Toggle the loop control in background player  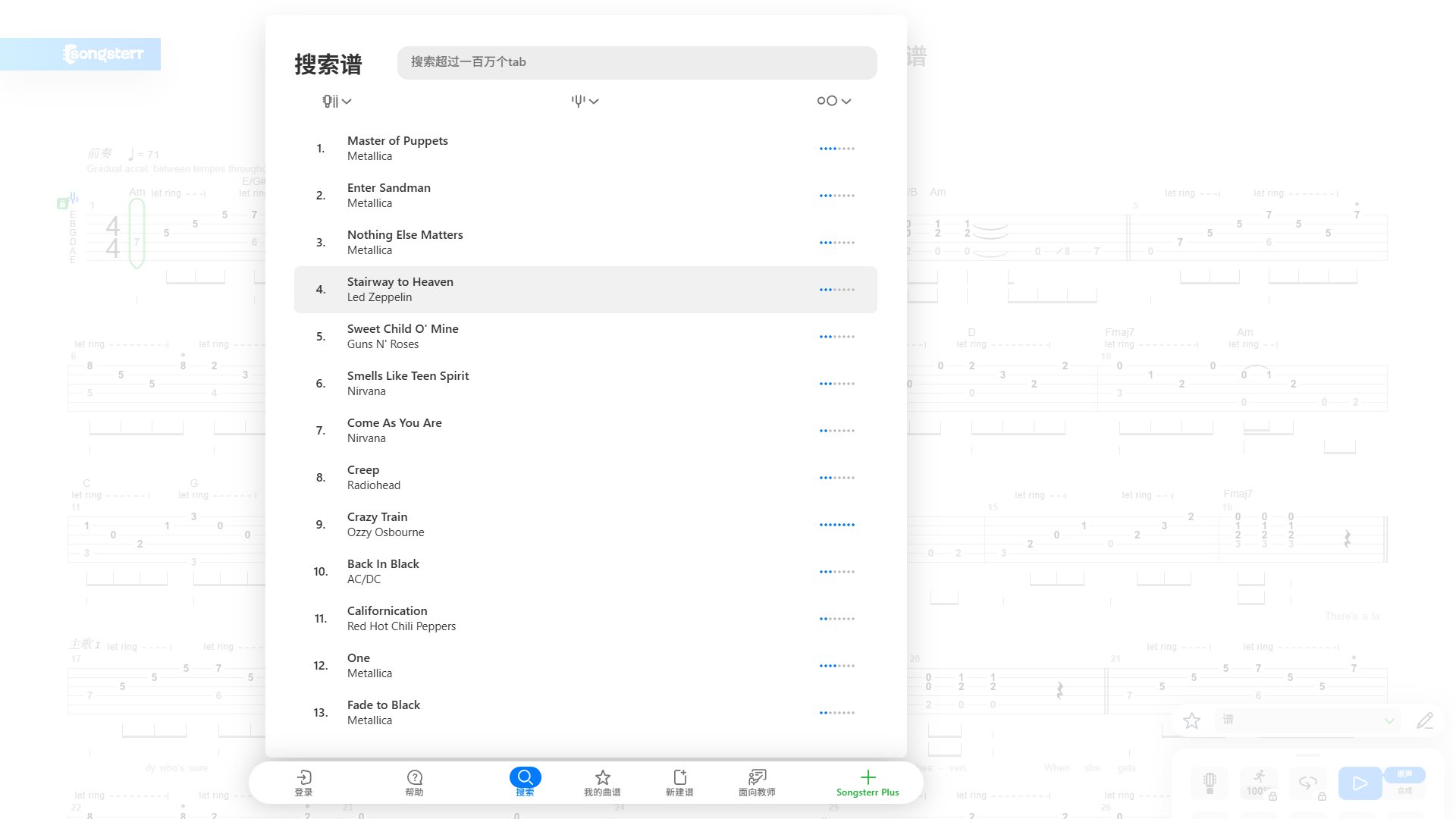[x=1308, y=783]
